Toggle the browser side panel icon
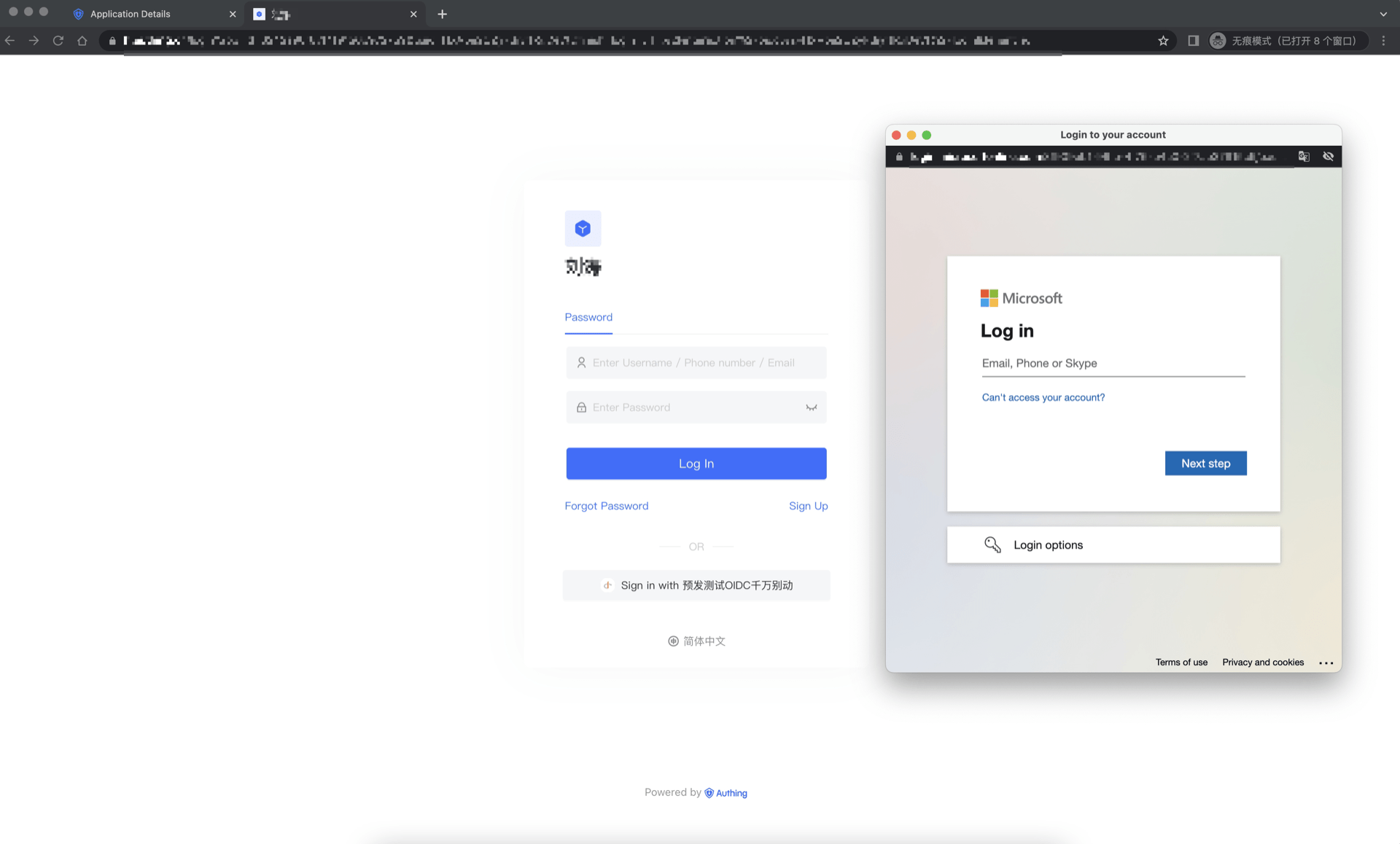Viewport: 1400px width, 844px height. 1193,41
